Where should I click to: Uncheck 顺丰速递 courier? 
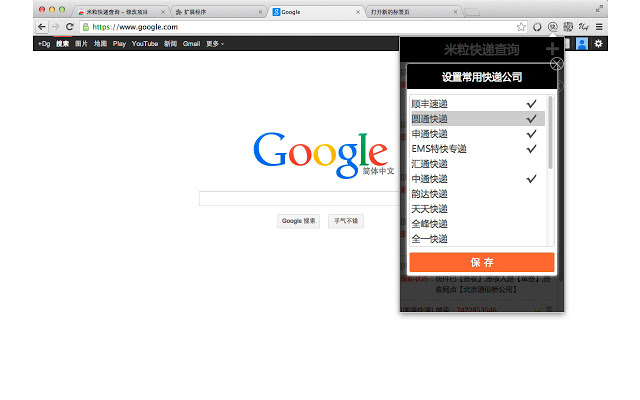(478, 104)
